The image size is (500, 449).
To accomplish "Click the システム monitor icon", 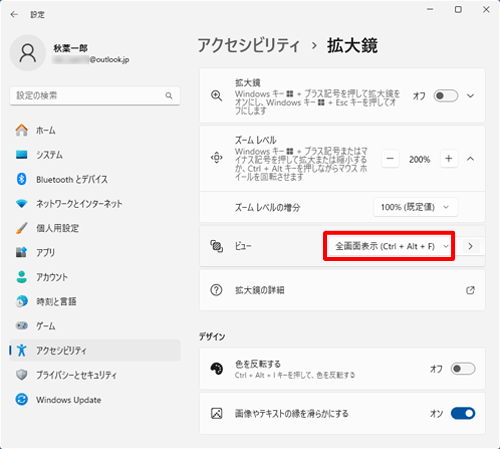I will click(22, 155).
